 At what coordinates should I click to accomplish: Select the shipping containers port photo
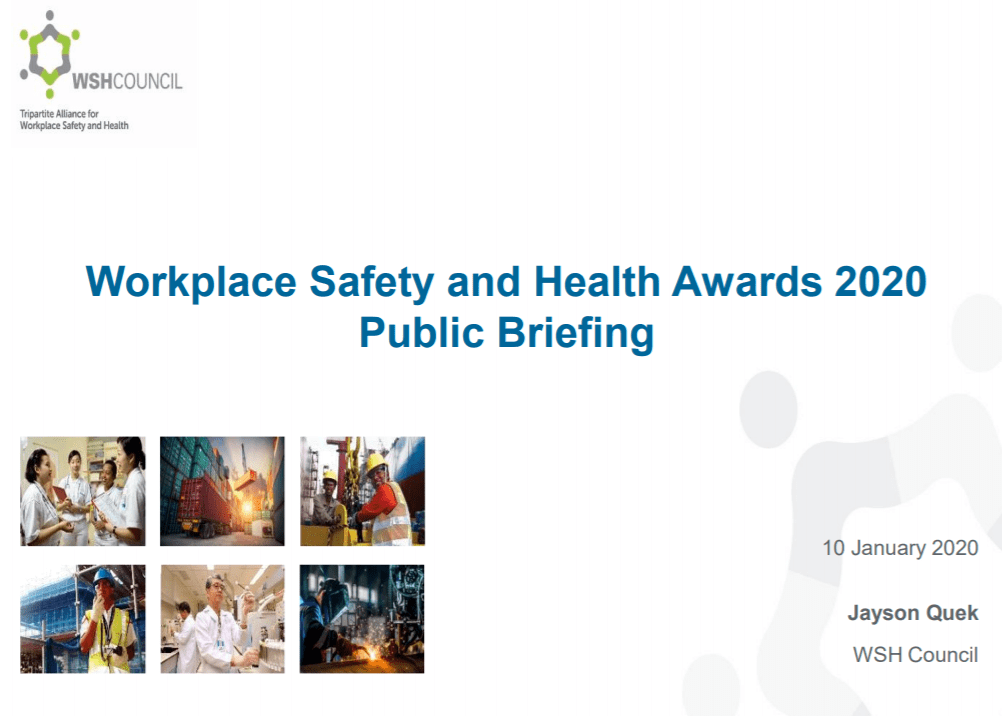click(222, 491)
